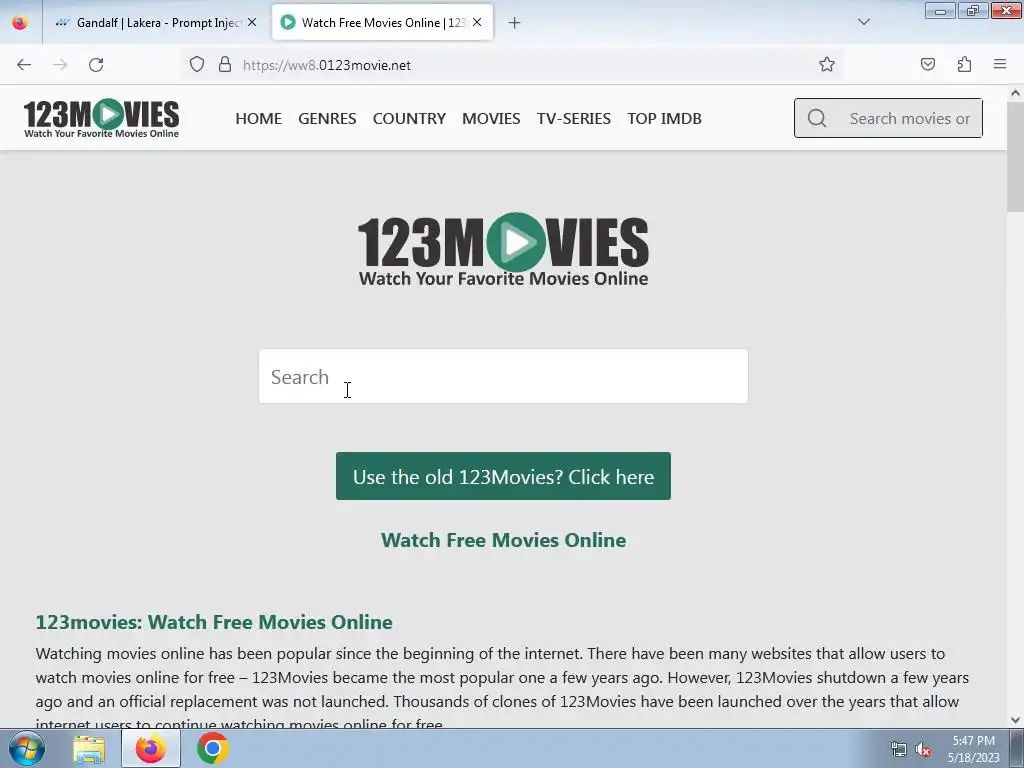Open the Extensions puzzle icon
This screenshot has width=1024, height=768.
(x=964, y=64)
